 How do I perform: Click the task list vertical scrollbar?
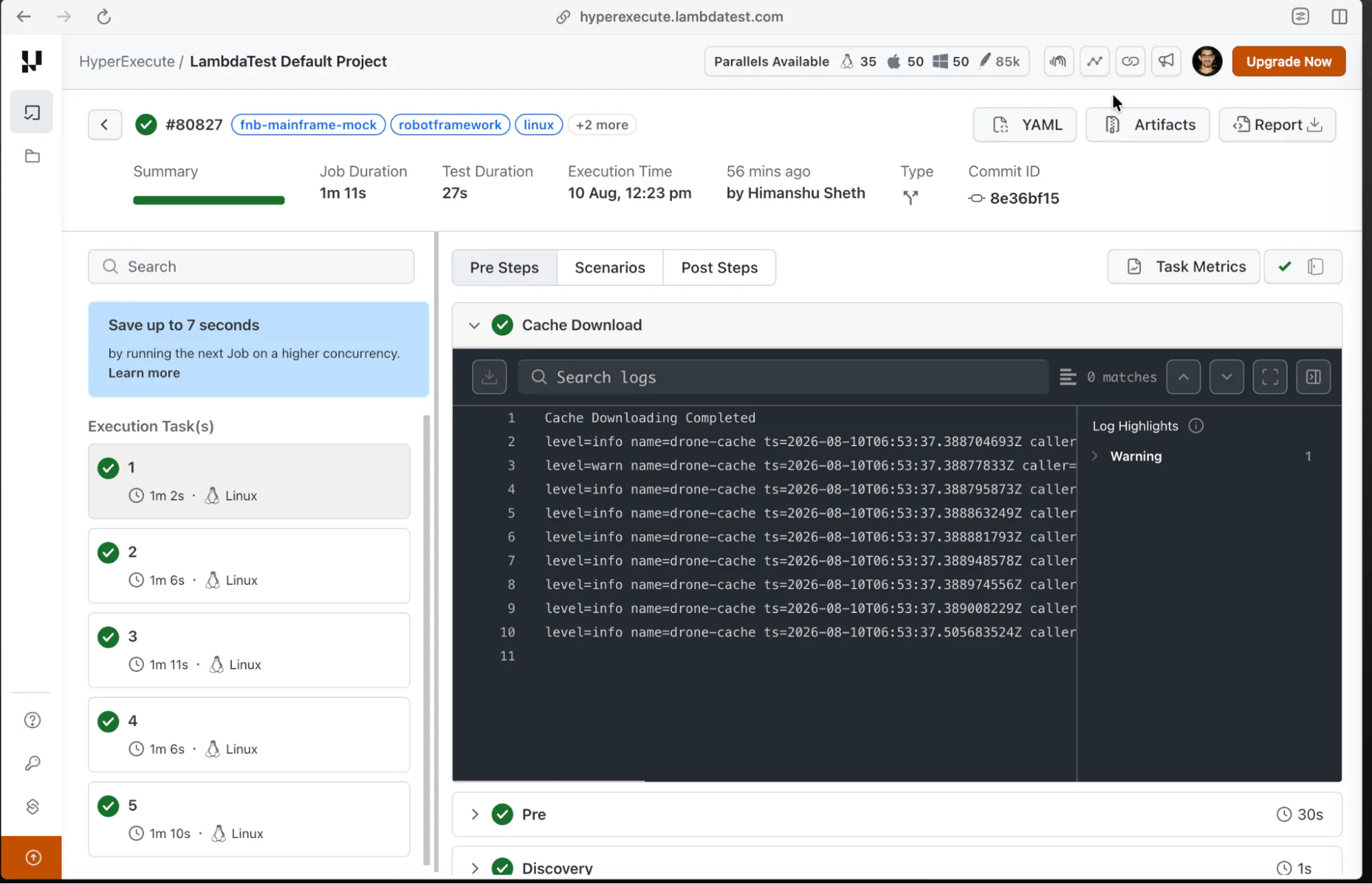[426, 638]
